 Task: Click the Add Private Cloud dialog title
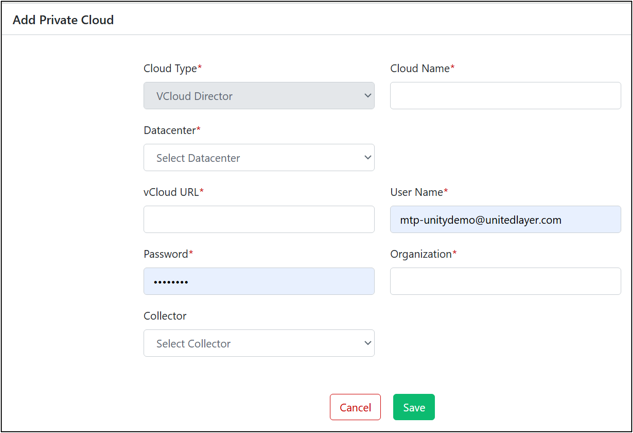[x=63, y=20]
